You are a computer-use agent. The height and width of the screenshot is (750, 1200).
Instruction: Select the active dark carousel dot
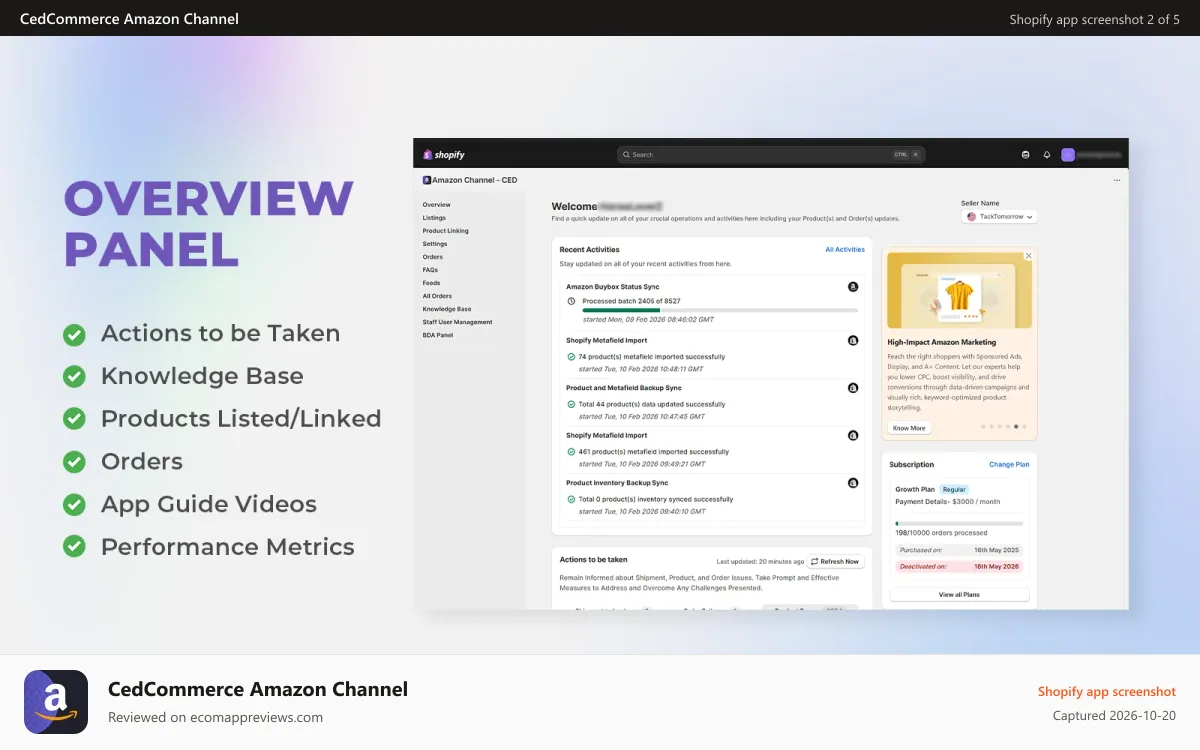tap(1016, 427)
